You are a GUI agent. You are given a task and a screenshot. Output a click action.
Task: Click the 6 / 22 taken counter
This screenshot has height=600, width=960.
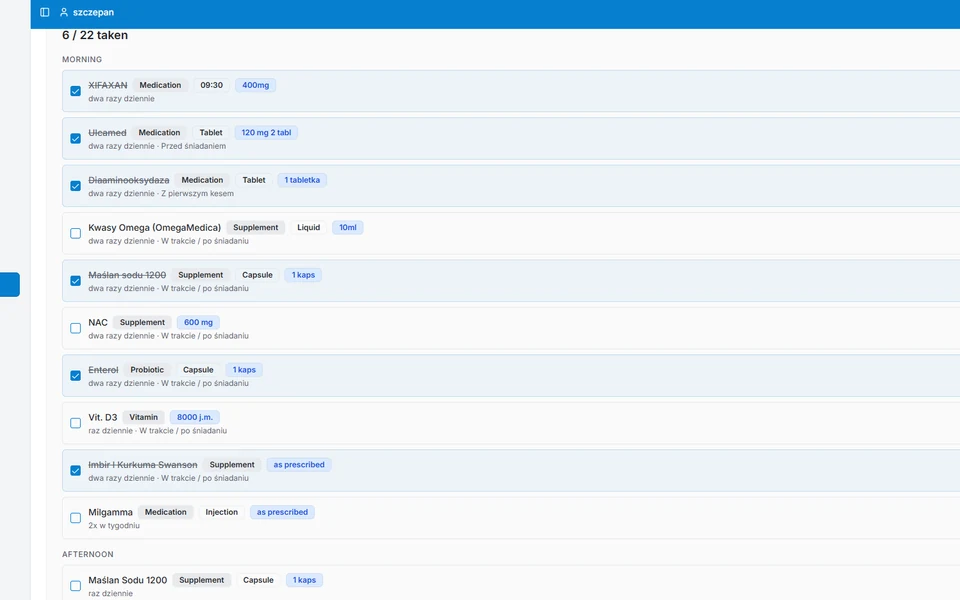tap(95, 35)
